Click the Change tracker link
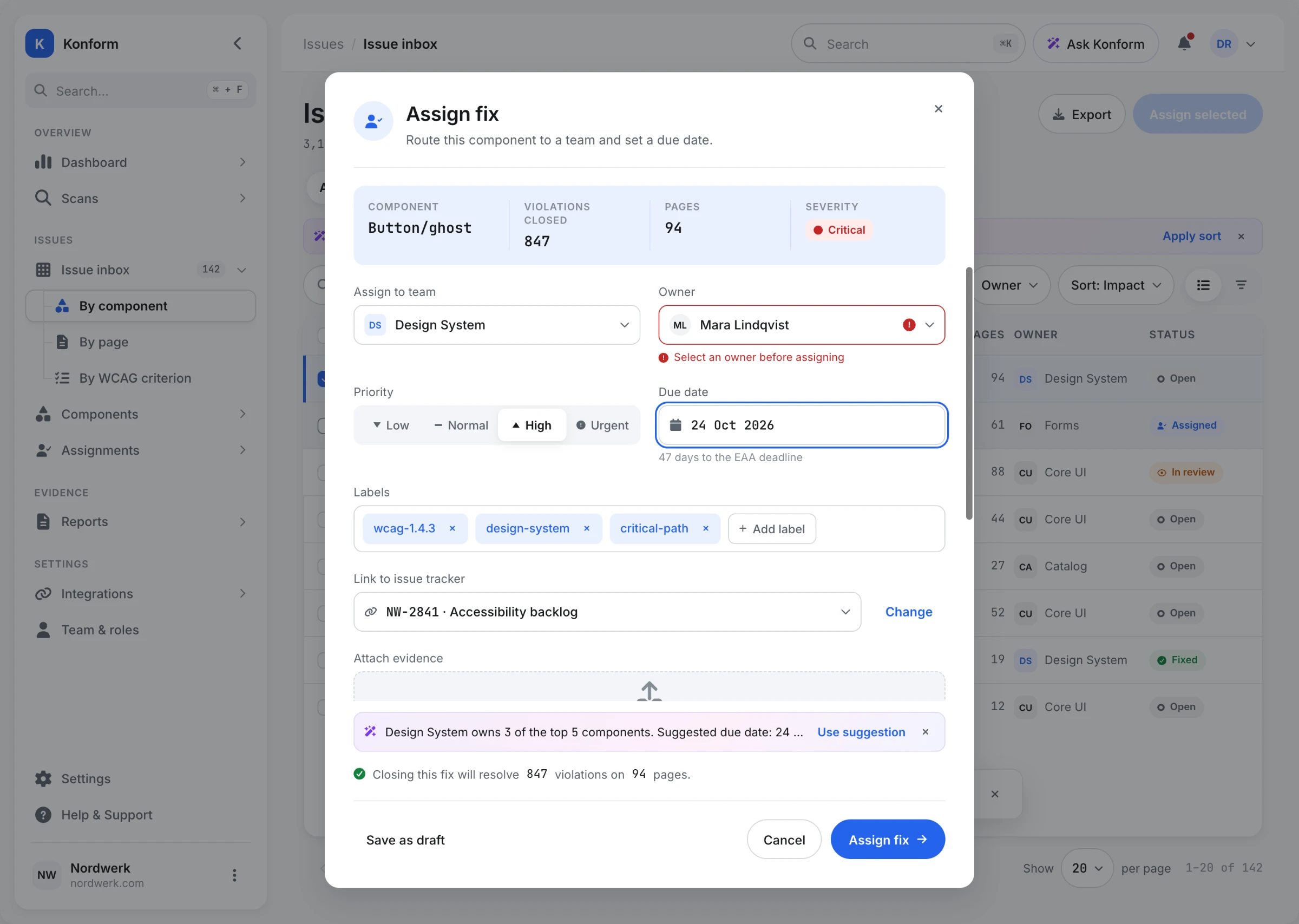Screen dimensions: 1299x924 tap(908, 612)
